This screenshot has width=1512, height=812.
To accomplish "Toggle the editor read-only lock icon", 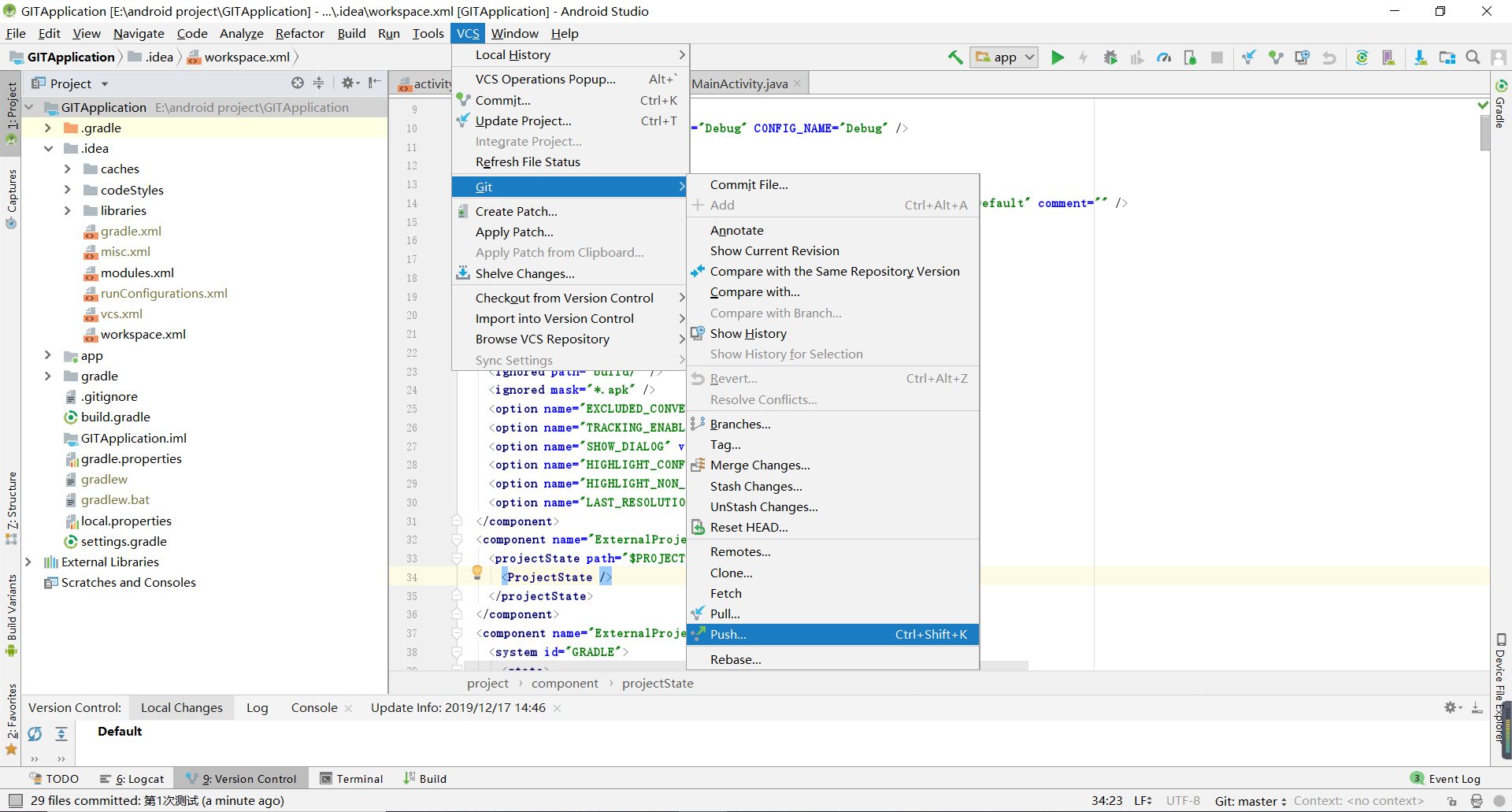I will (x=1452, y=801).
